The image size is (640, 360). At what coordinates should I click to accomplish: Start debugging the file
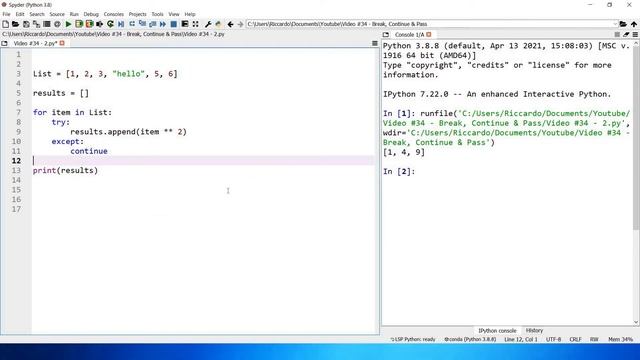[x=121, y=24]
